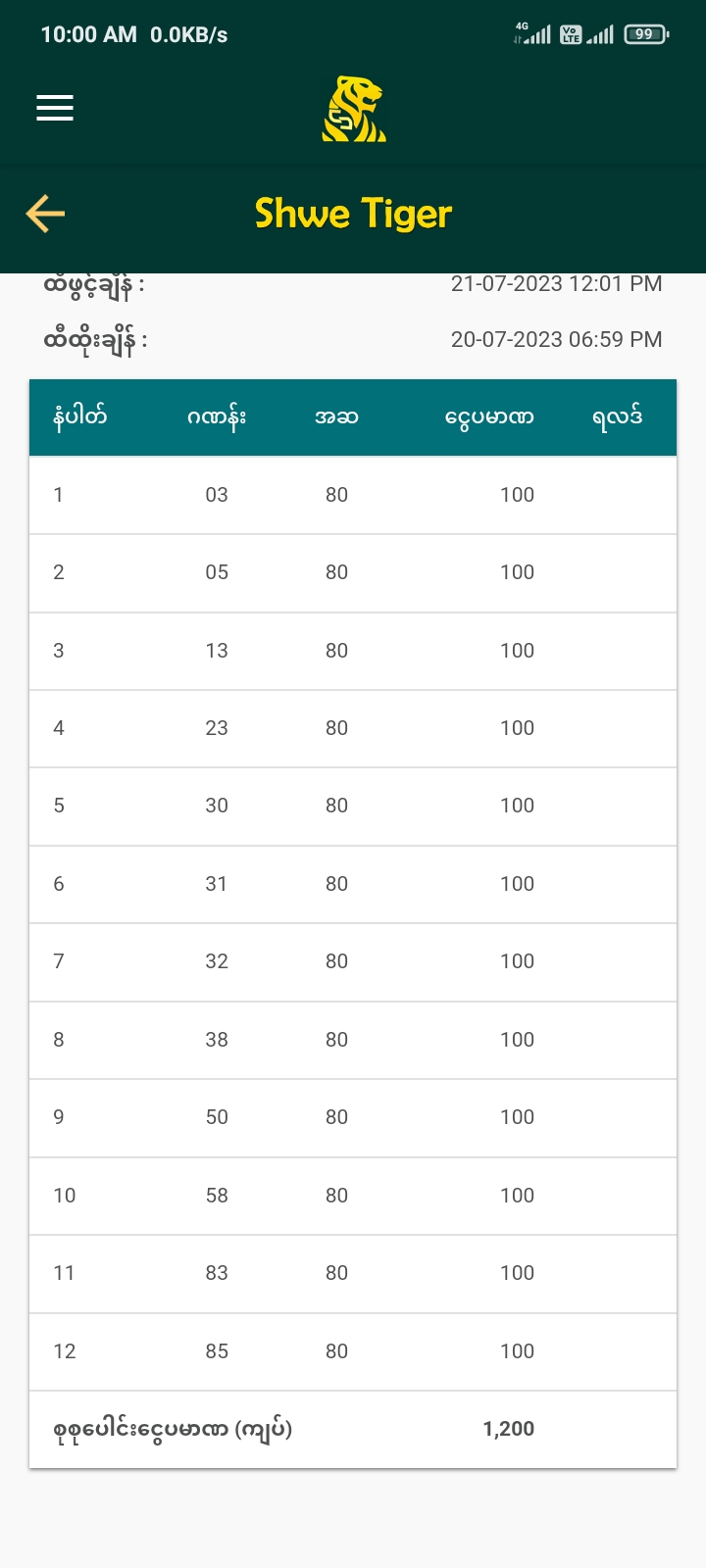This screenshot has width=706, height=1568.
Task: Tap the ရလဒ် column header
Action: [x=618, y=417]
